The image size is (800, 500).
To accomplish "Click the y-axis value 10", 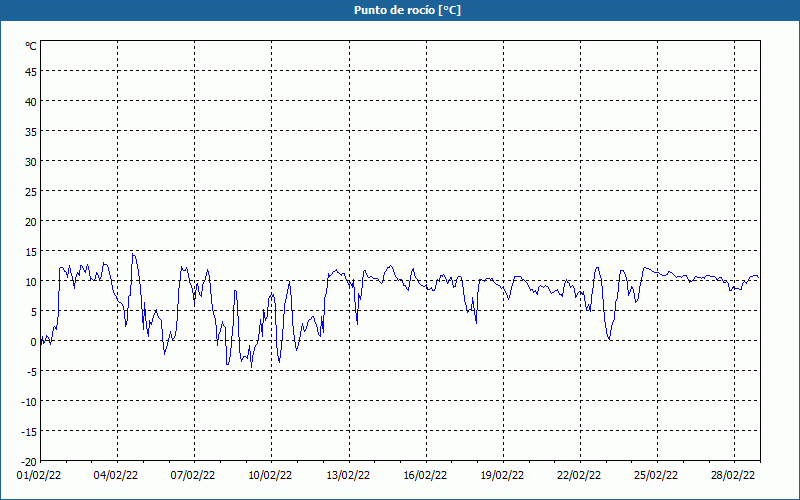I will 31,282.
